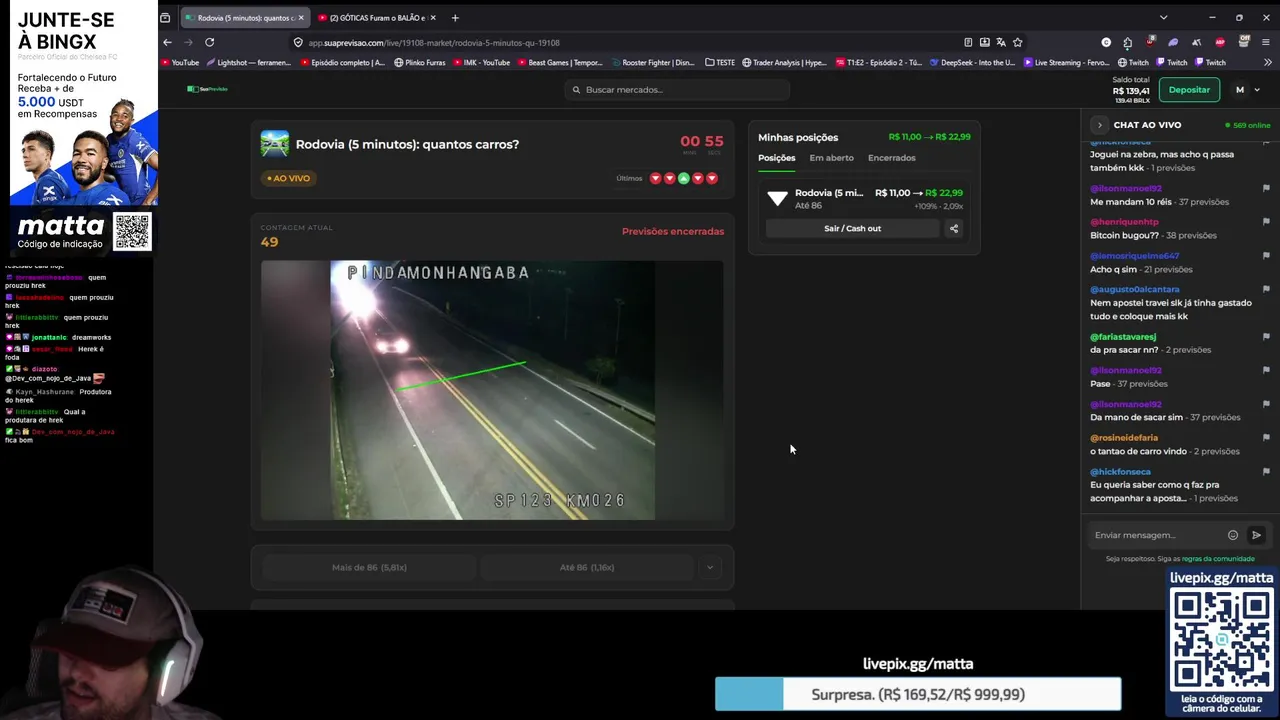Screen dimensions: 1280x720
Task: Click the browser back arrow
Action: click(x=167, y=42)
